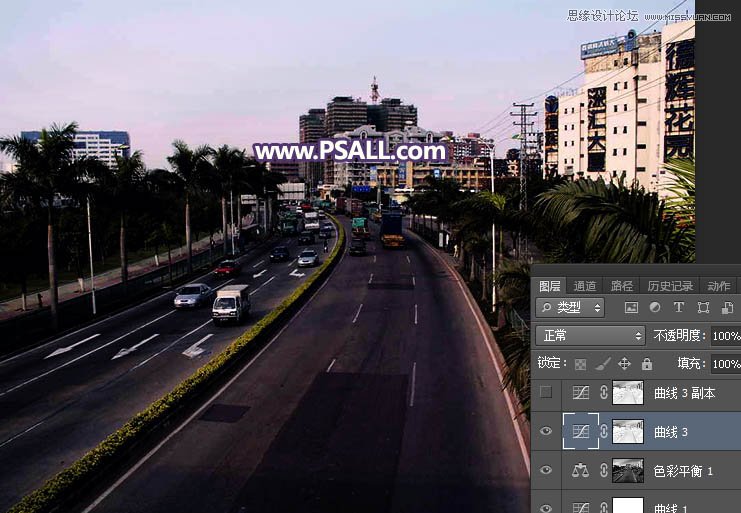Select the Color Balance 1 adjustment icon
Image resolution: width=741 pixels, height=513 pixels.
click(x=580, y=471)
